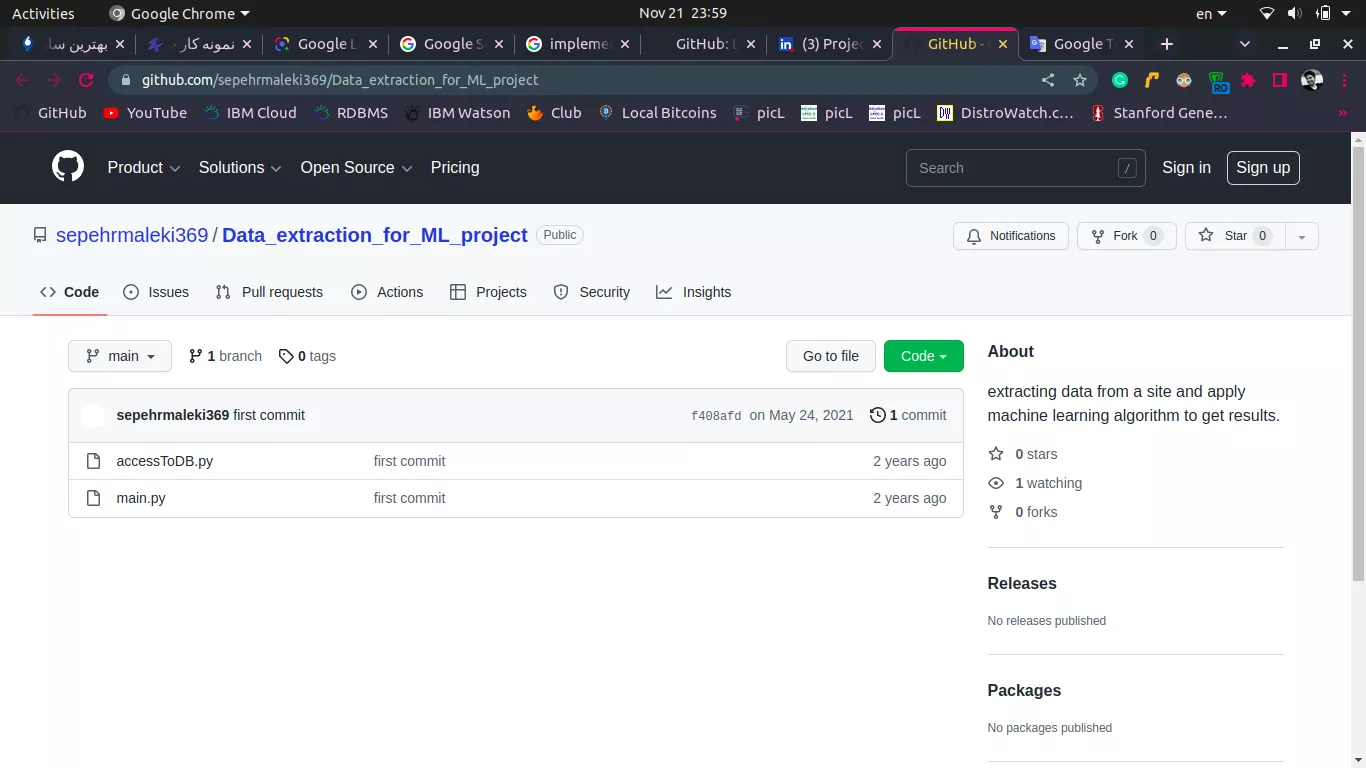Show more bookmarks overflow chevron

click(1342, 113)
